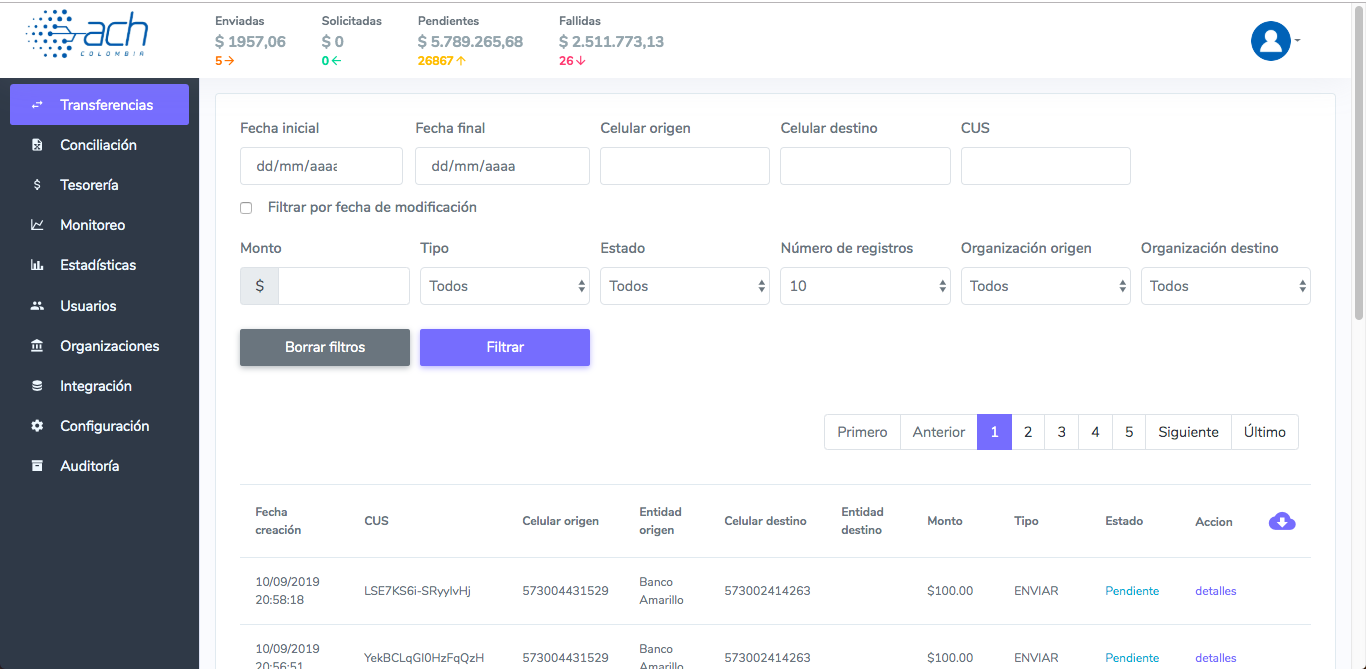1366x669 pixels.
Task: Open the Transferencias menu item
Action: (99, 105)
